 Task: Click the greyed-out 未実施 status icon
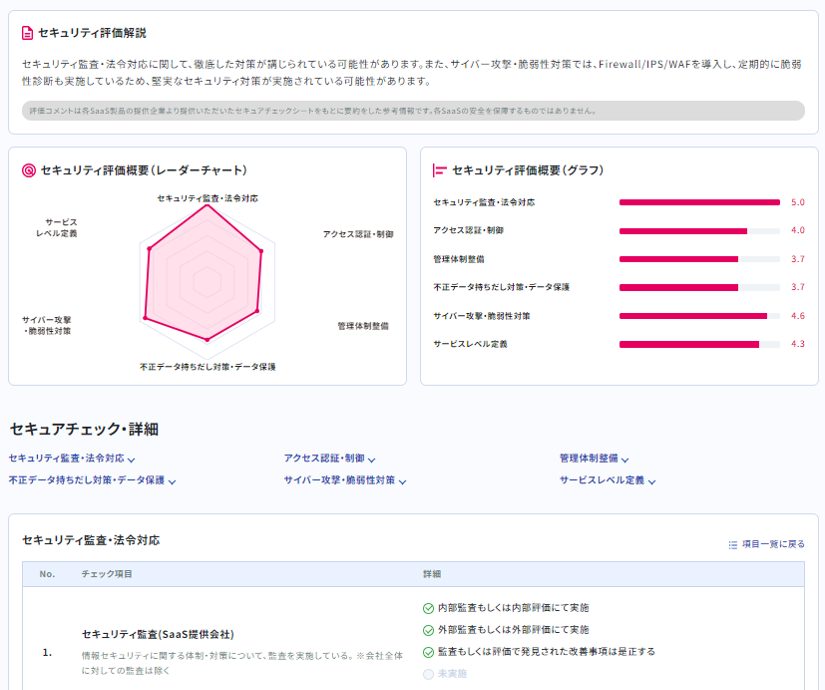tap(429, 674)
